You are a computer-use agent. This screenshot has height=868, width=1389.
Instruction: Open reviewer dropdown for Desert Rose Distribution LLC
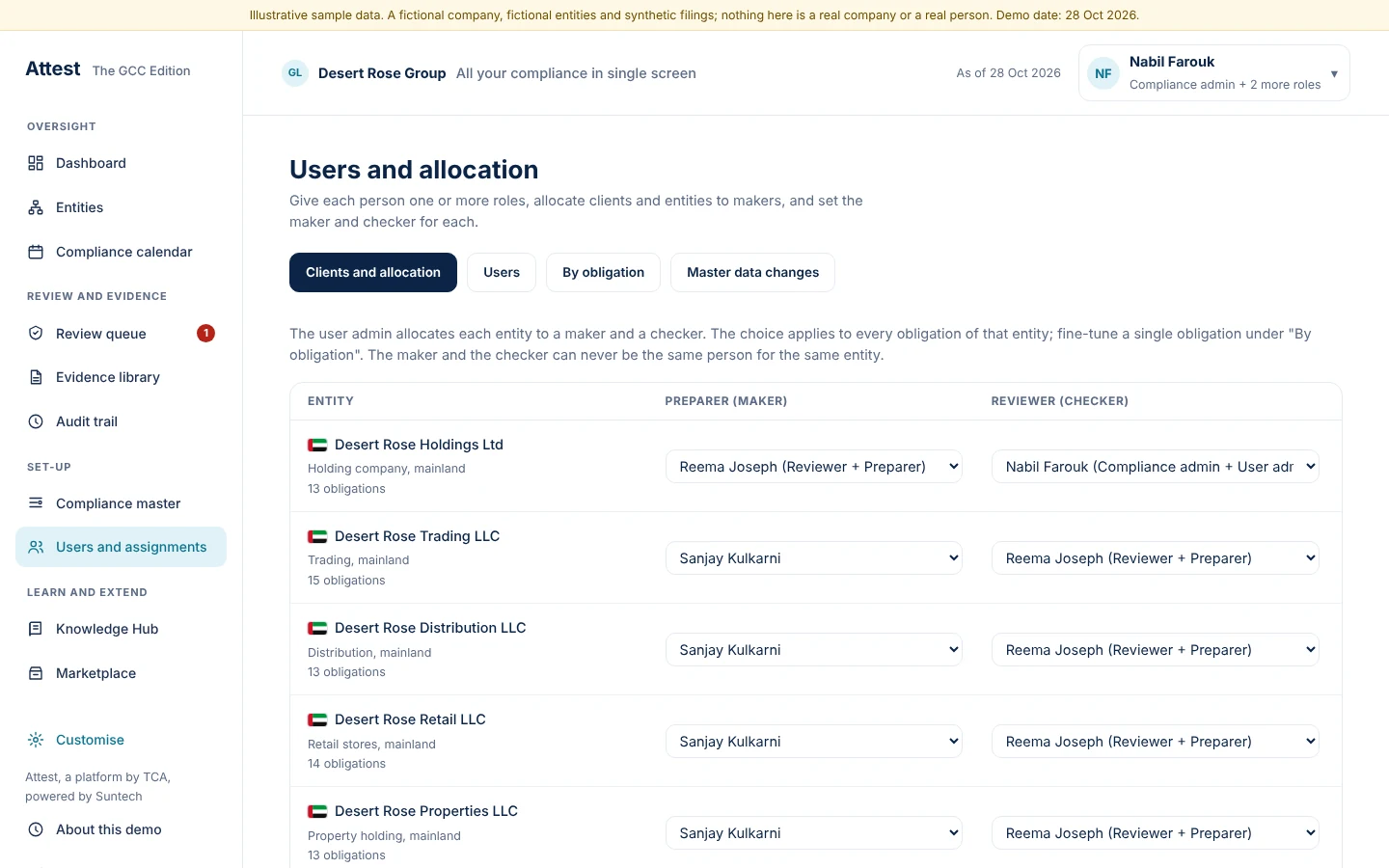coord(1156,650)
